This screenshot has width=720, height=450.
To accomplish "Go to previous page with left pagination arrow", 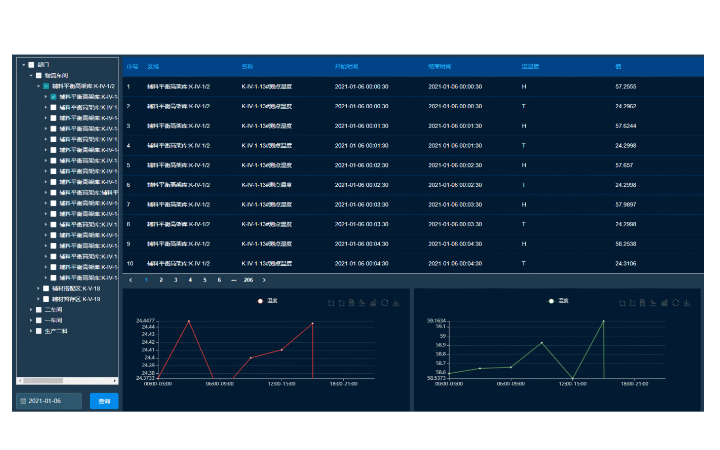I will tap(131, 280).
